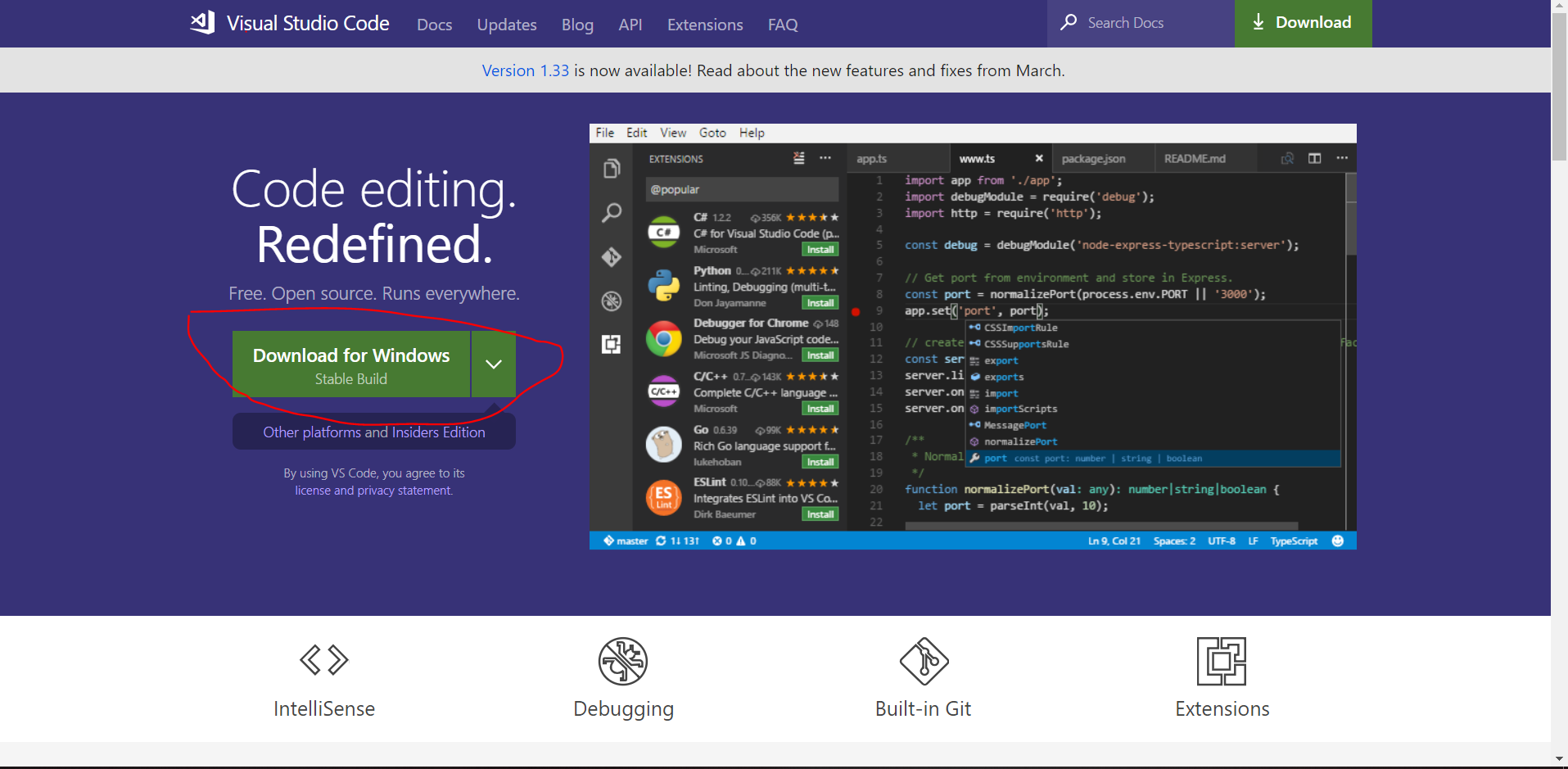
Task: Click the magnifier icon beside Search Docs
Action: tap(1069, 22)
